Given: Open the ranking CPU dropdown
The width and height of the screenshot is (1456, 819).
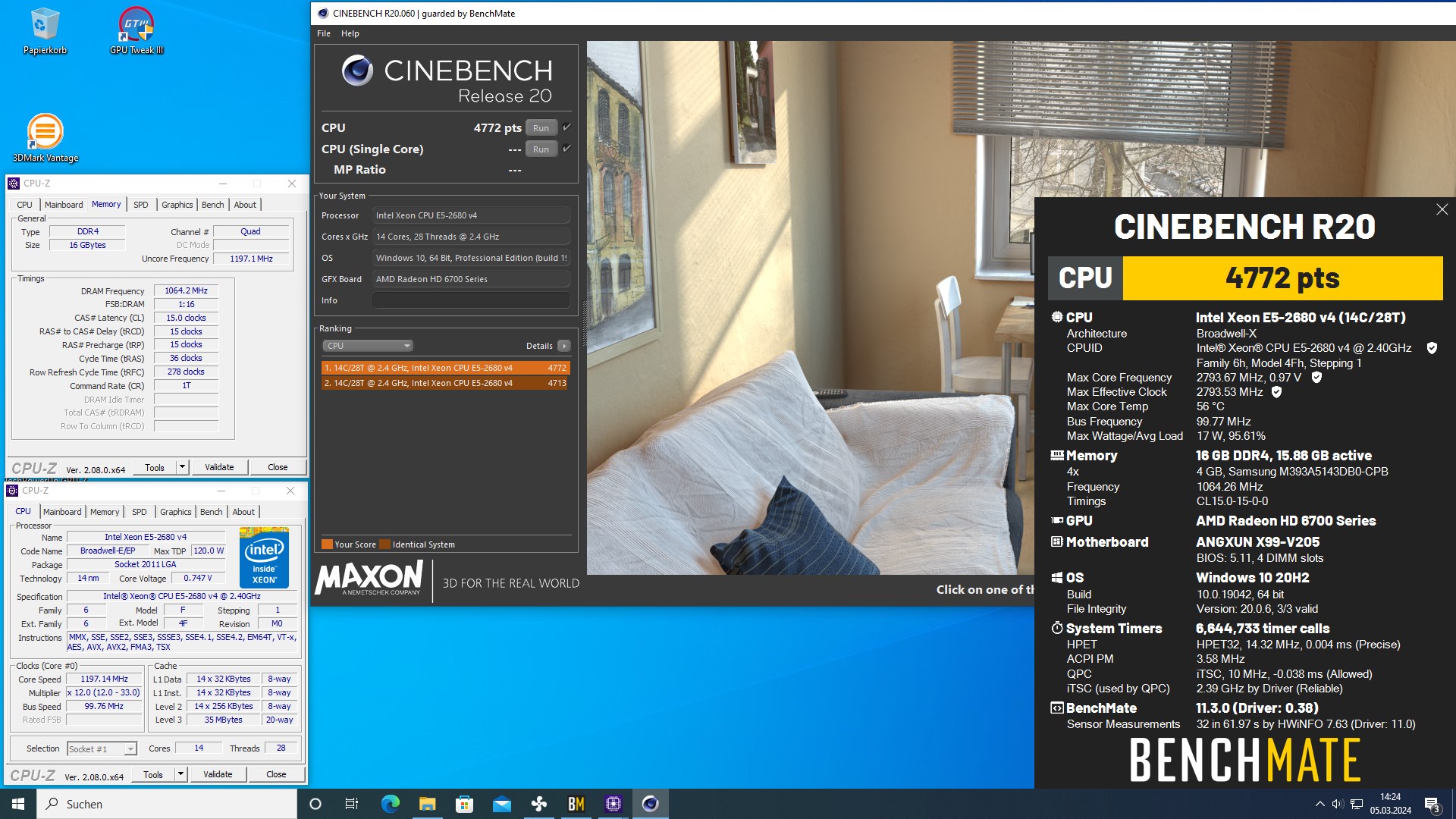Looking at the screenshot, I should tap(368, 346).
